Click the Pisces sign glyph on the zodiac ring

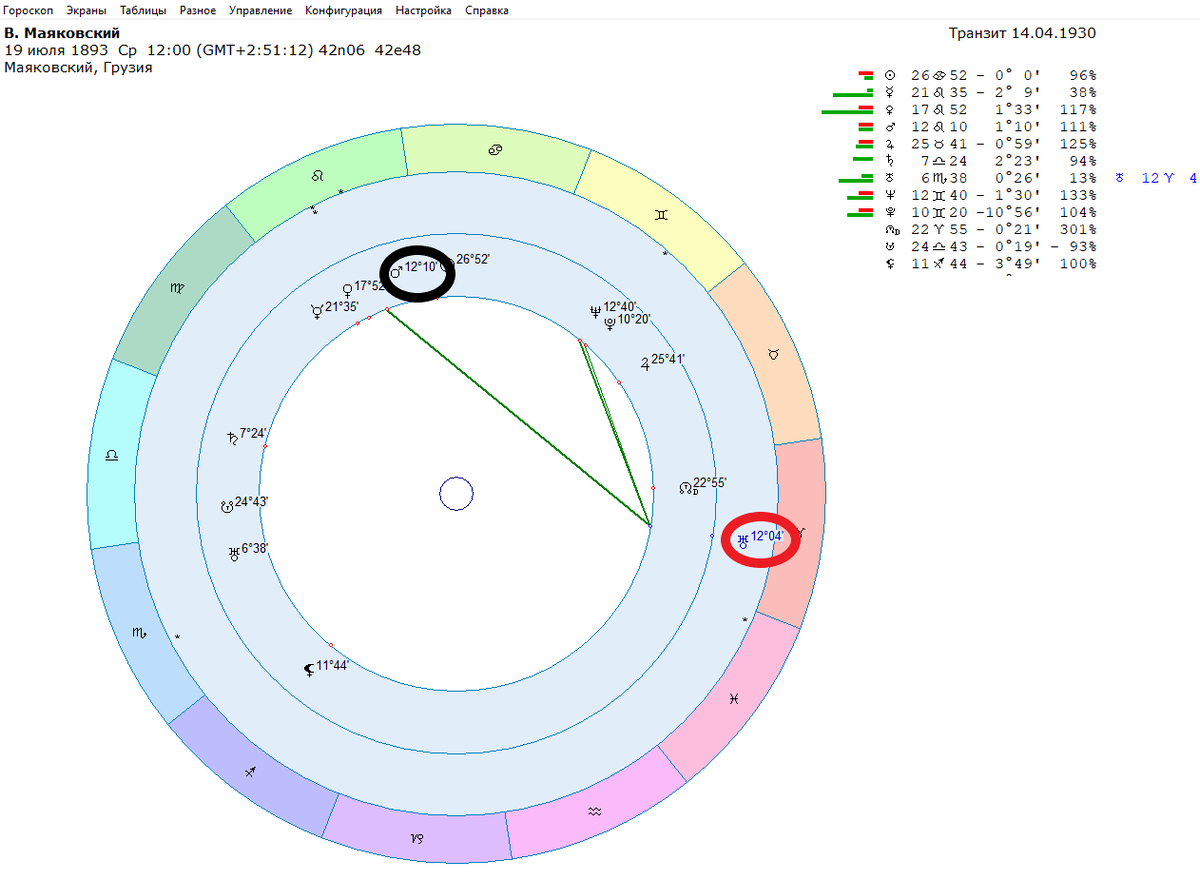[x=735, y=699]
